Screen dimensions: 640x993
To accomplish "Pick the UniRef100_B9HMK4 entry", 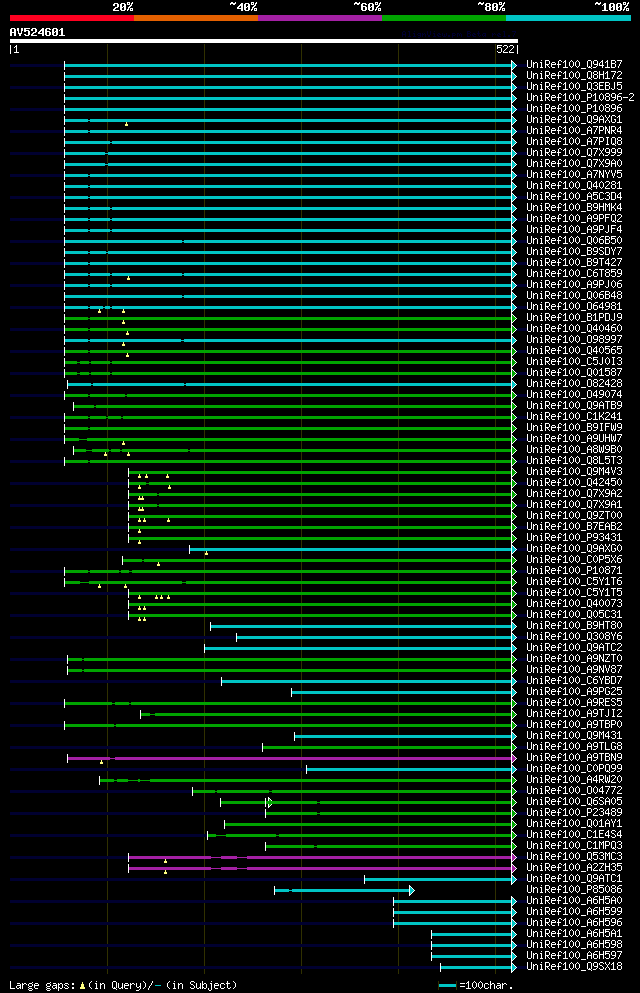I will click(574, 208).
